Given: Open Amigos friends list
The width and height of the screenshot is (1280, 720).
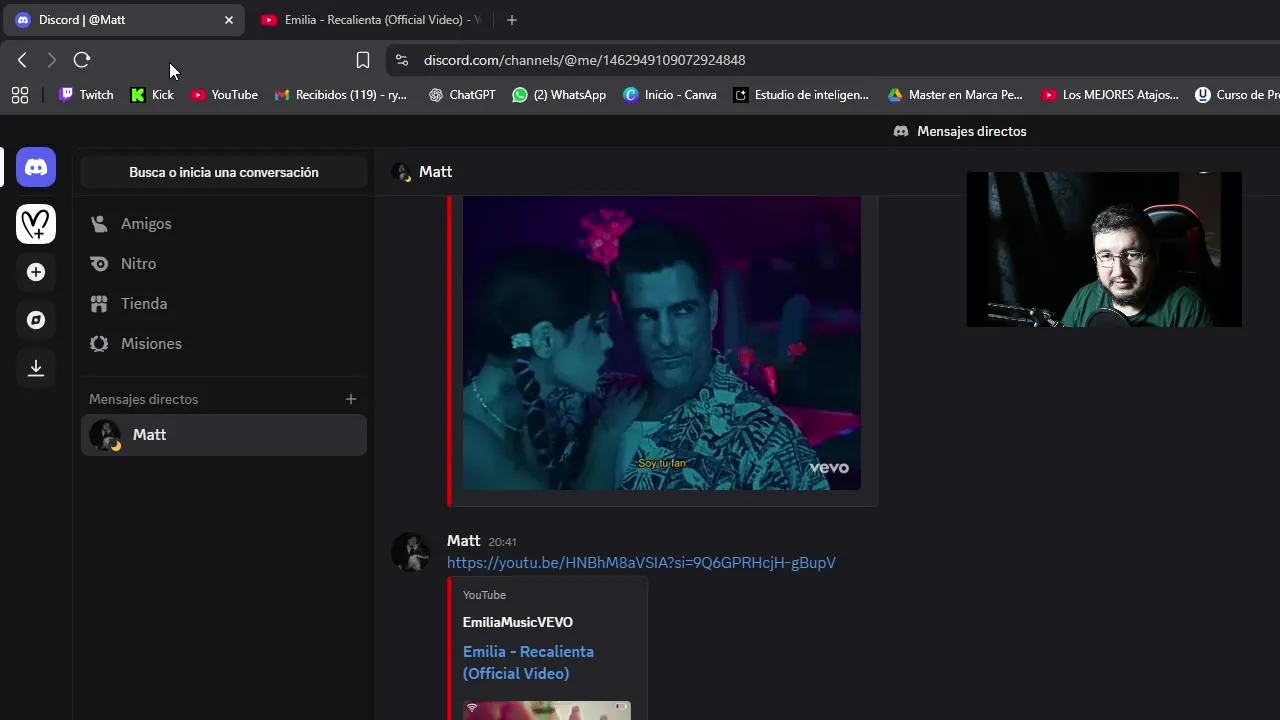Looking at the screenshot, I should click(224, 224).
